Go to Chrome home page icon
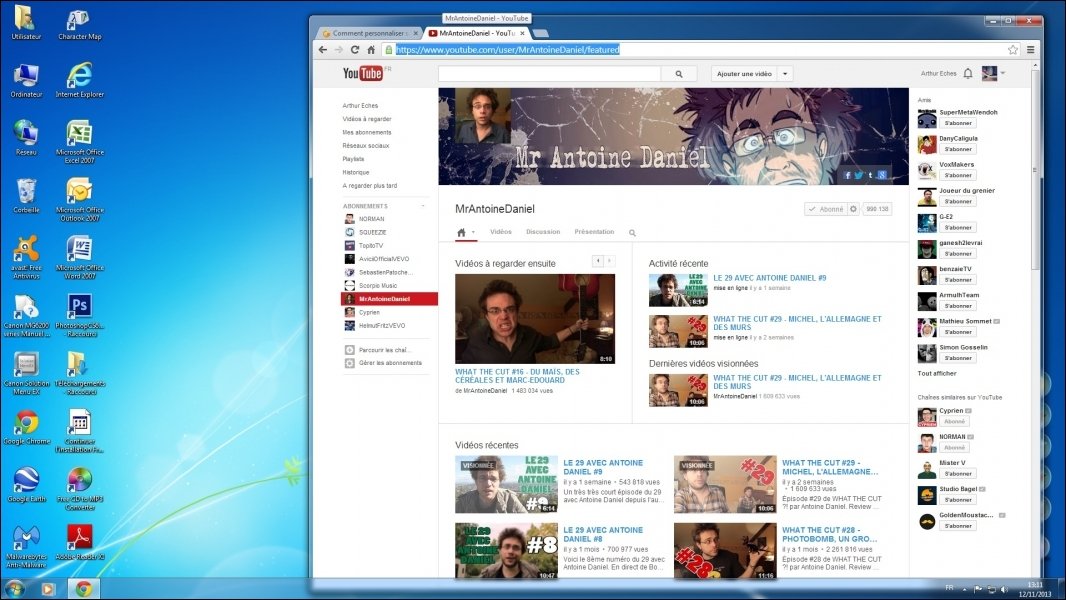Viewport: 1066px width, 600px height. (x=371, y=50)
